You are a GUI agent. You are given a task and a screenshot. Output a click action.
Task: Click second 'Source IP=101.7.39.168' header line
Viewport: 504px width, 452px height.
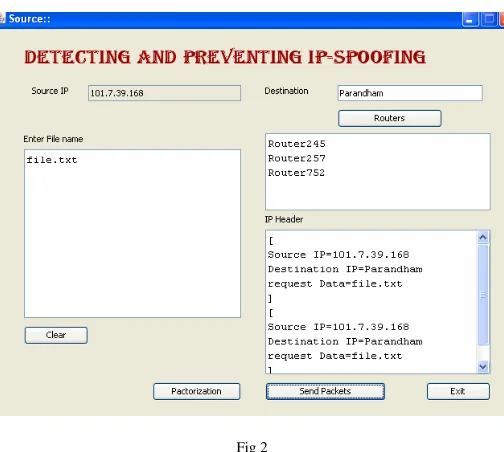tap(338, 327)
